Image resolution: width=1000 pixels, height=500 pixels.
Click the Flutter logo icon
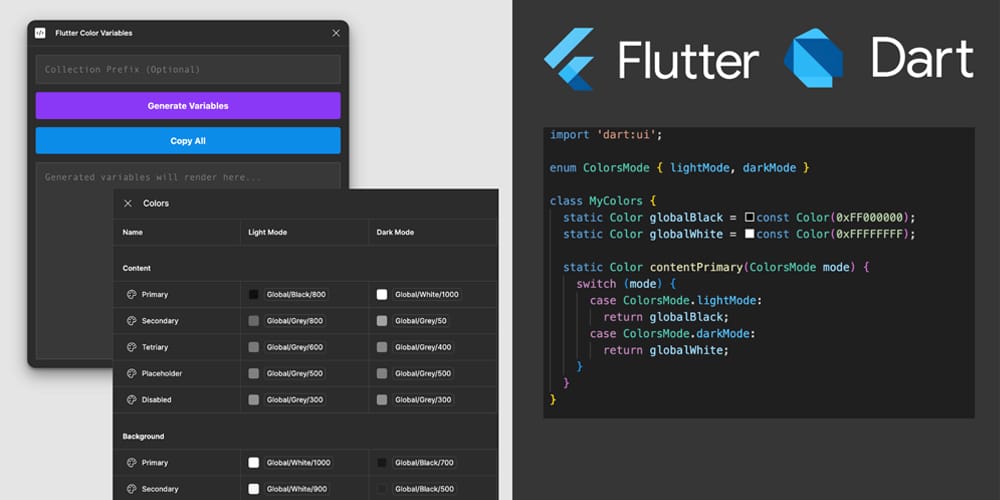point(569,59)
